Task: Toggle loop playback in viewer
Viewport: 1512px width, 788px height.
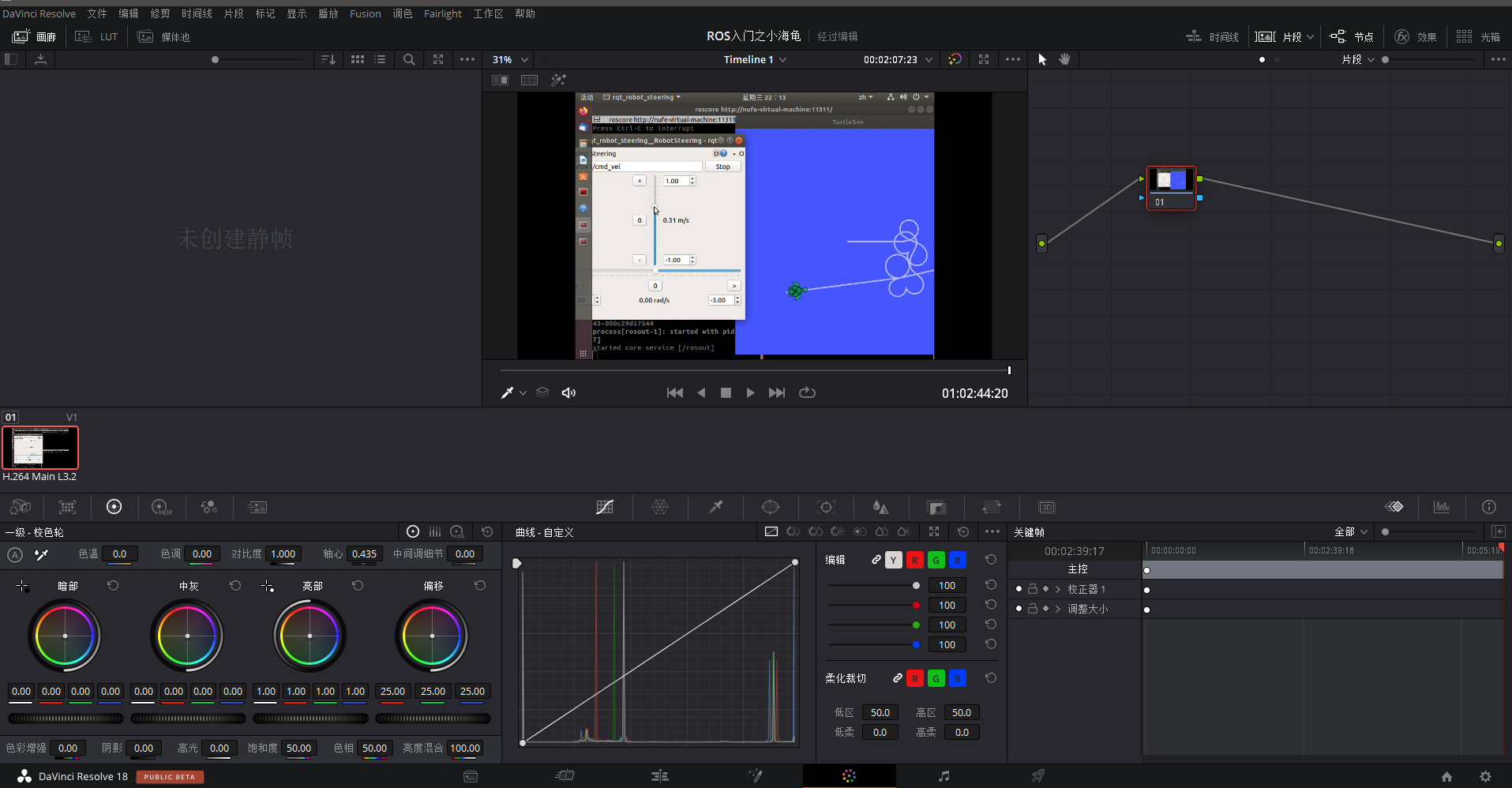Action: pos(807,392)
